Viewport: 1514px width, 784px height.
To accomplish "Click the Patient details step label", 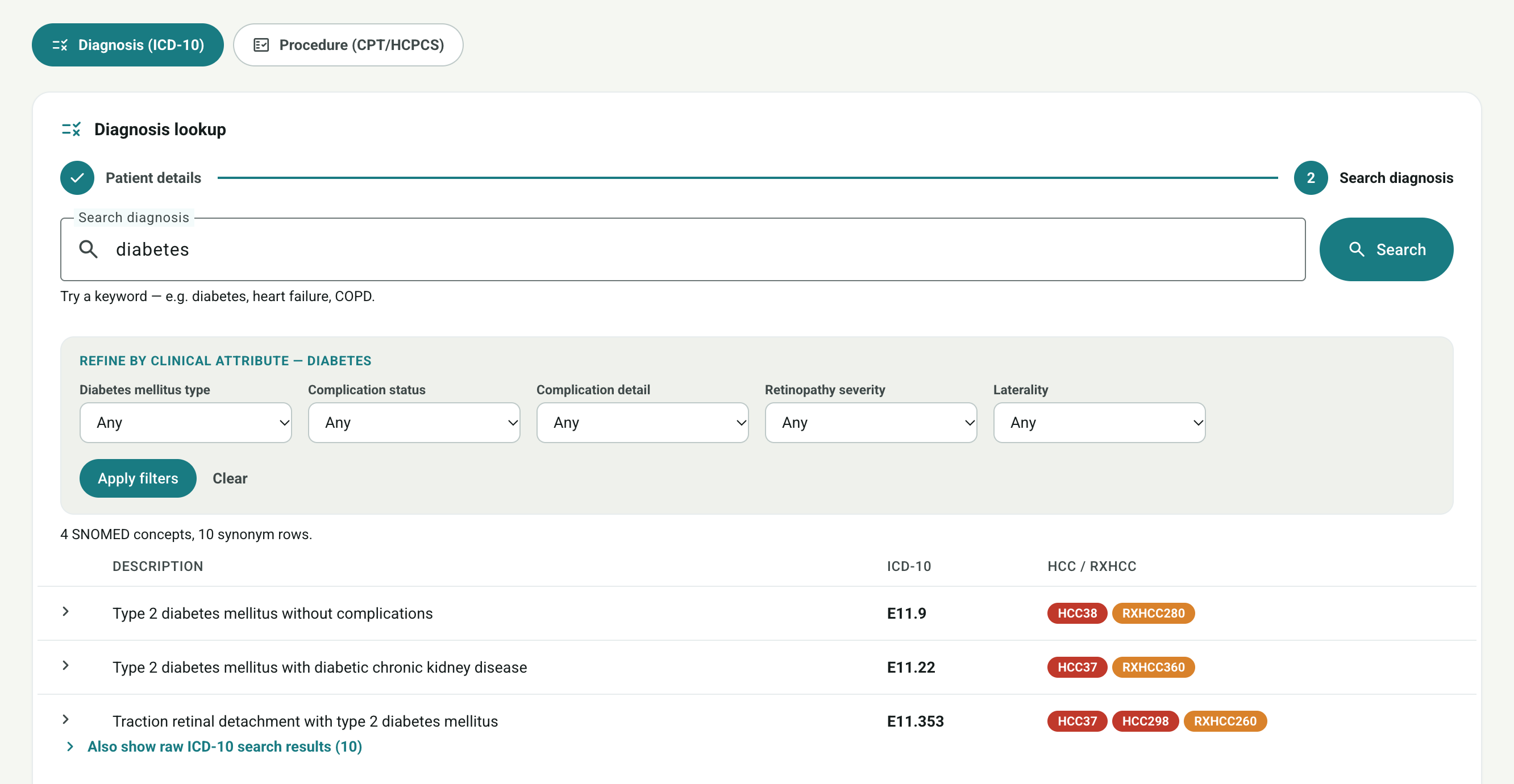I will click(x=153, y=177).
